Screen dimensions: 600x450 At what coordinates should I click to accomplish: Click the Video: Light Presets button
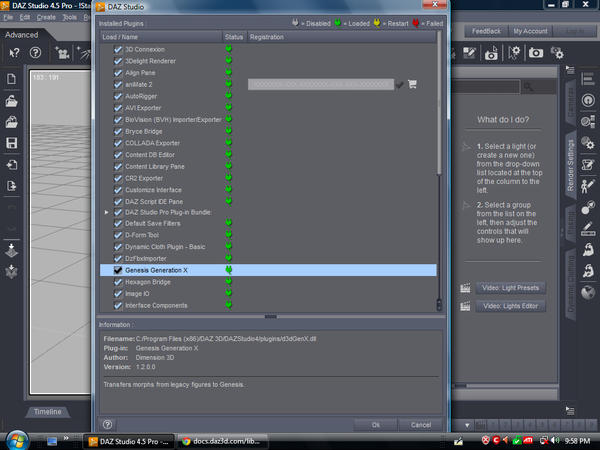510,288
